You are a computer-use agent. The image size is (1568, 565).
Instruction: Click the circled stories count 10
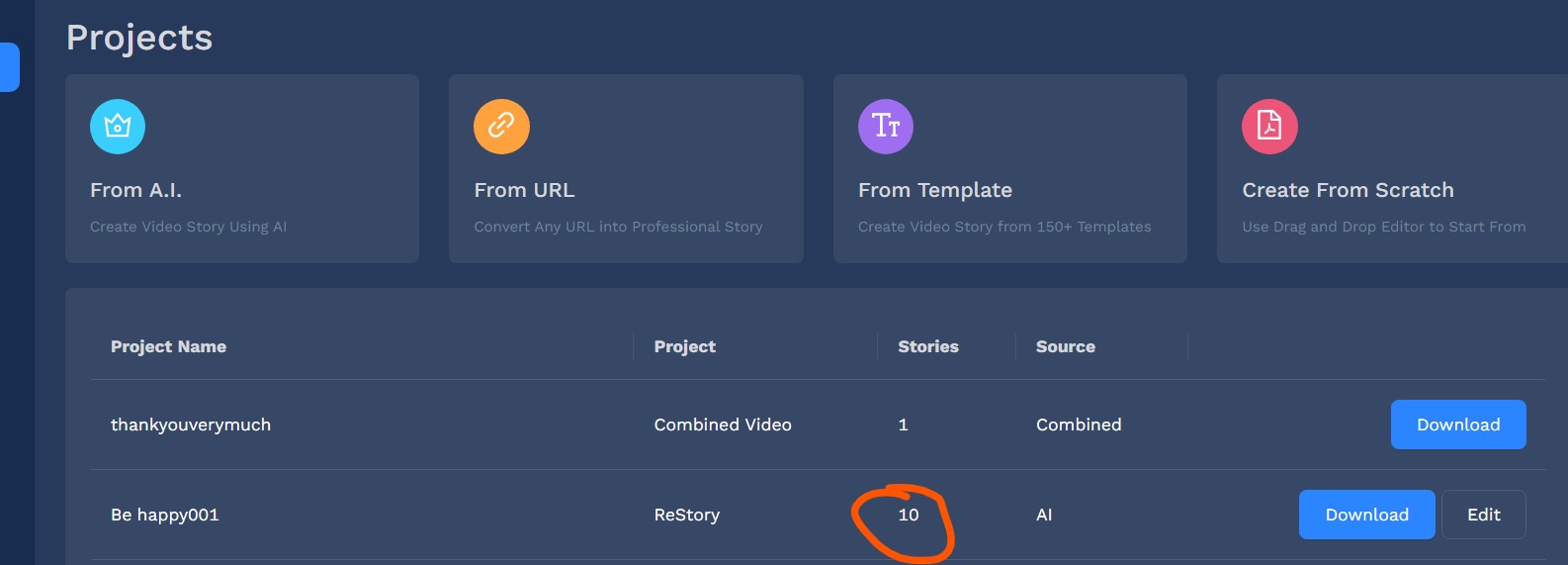click(908, 515)
